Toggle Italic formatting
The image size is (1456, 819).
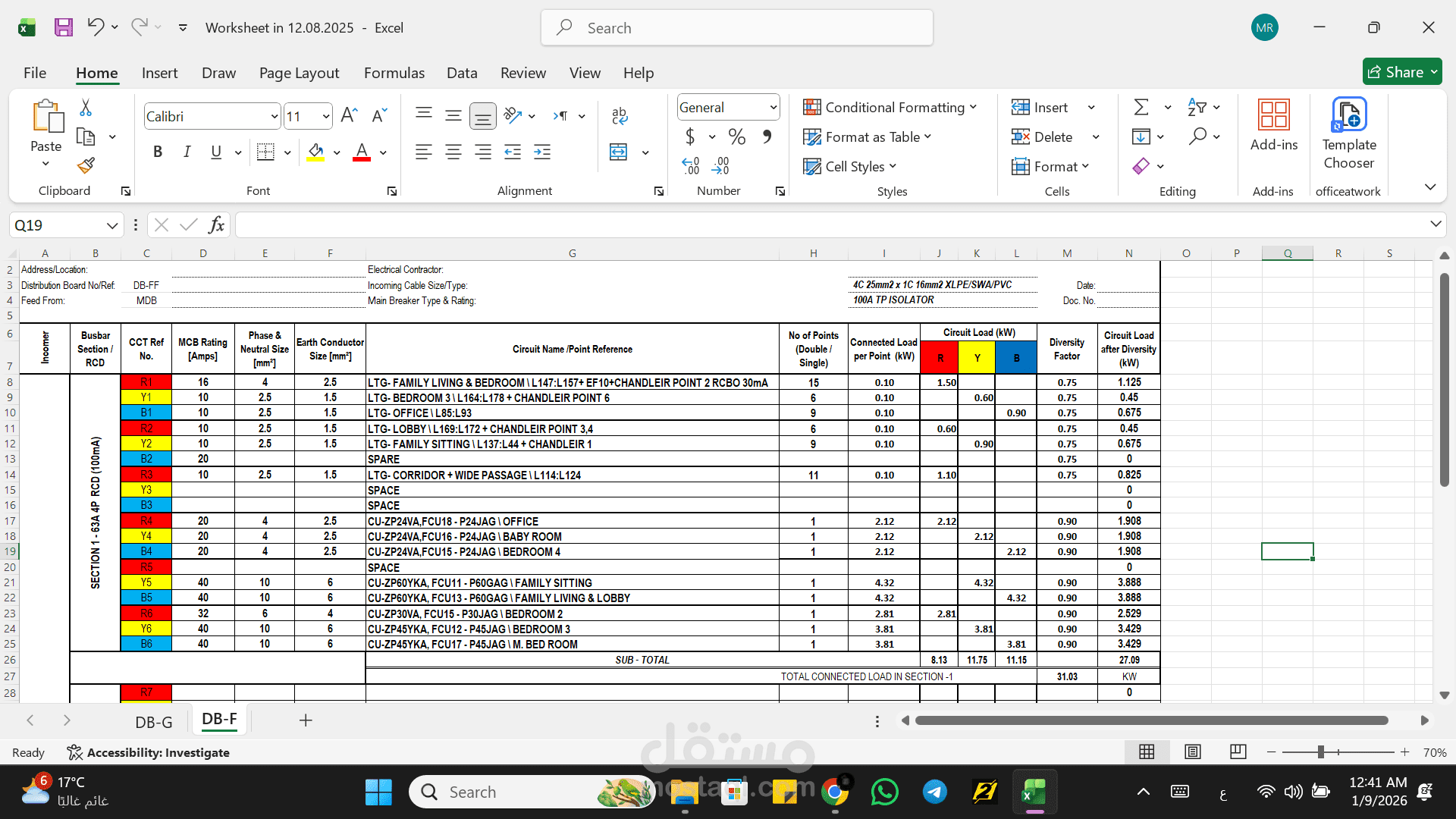[187, 152]
